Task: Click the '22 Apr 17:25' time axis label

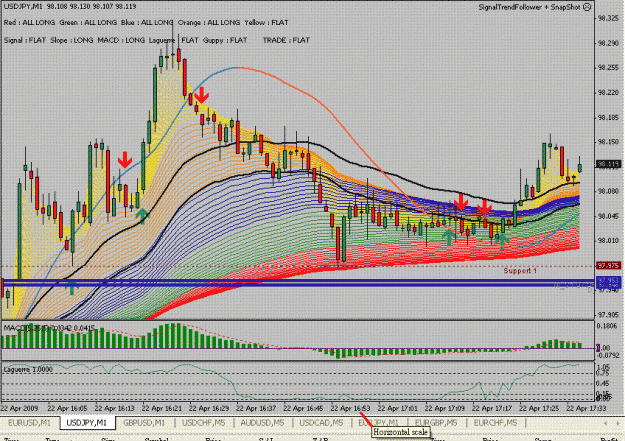Action: (539, 408)
